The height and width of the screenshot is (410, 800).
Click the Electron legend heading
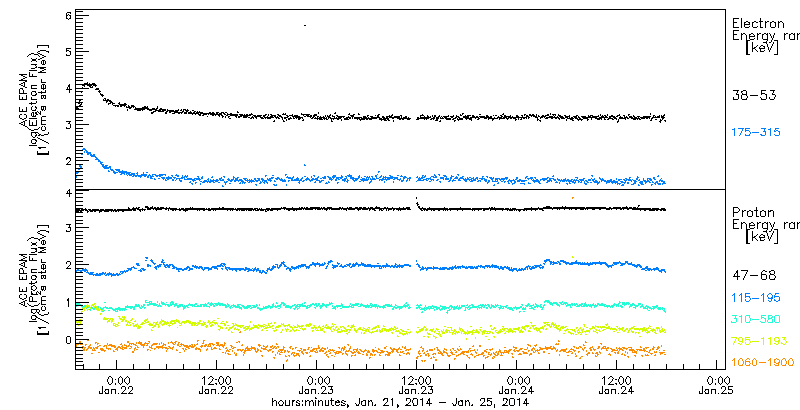759,23
